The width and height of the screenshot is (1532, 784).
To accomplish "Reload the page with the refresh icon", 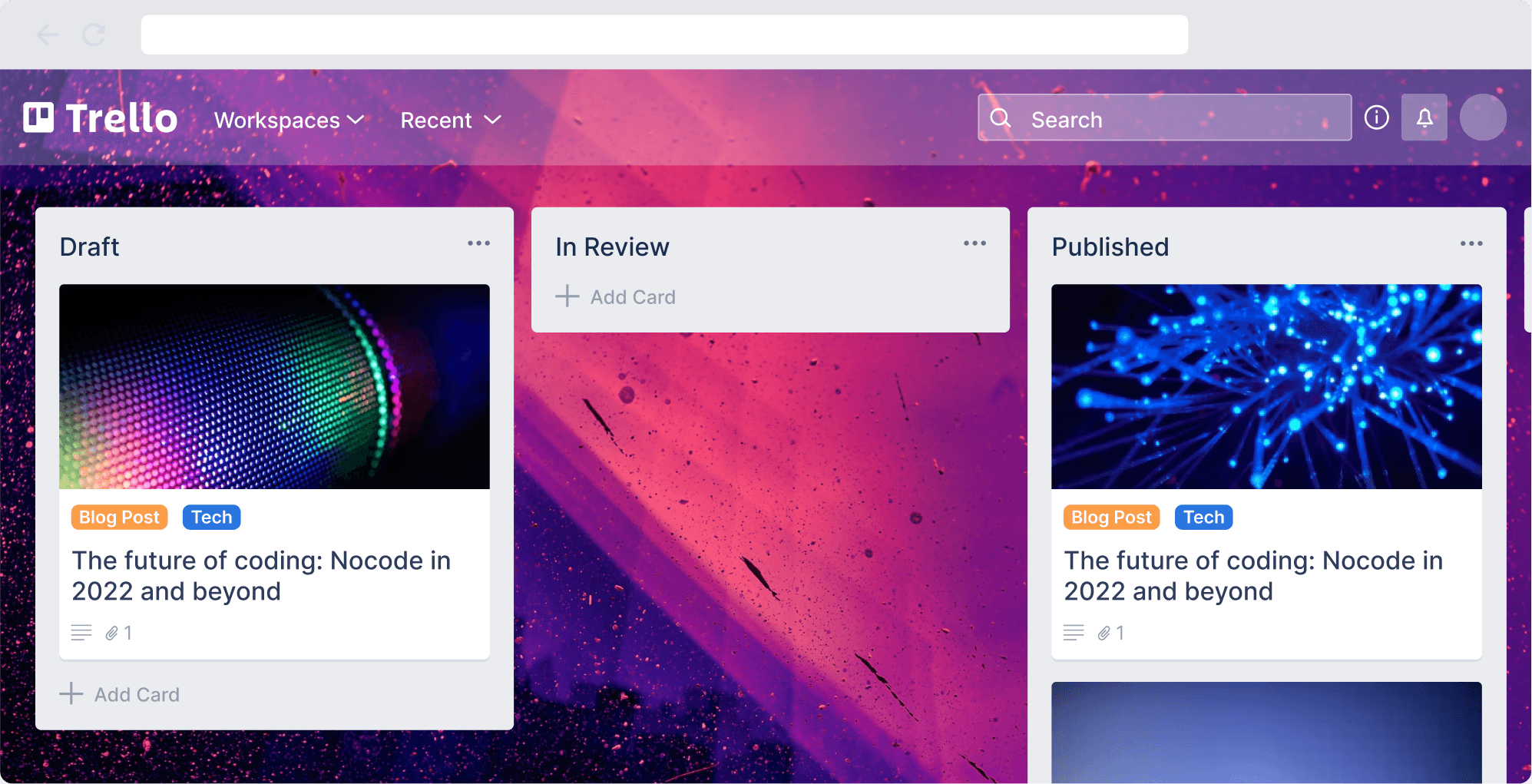I will [x=94, y=35].
